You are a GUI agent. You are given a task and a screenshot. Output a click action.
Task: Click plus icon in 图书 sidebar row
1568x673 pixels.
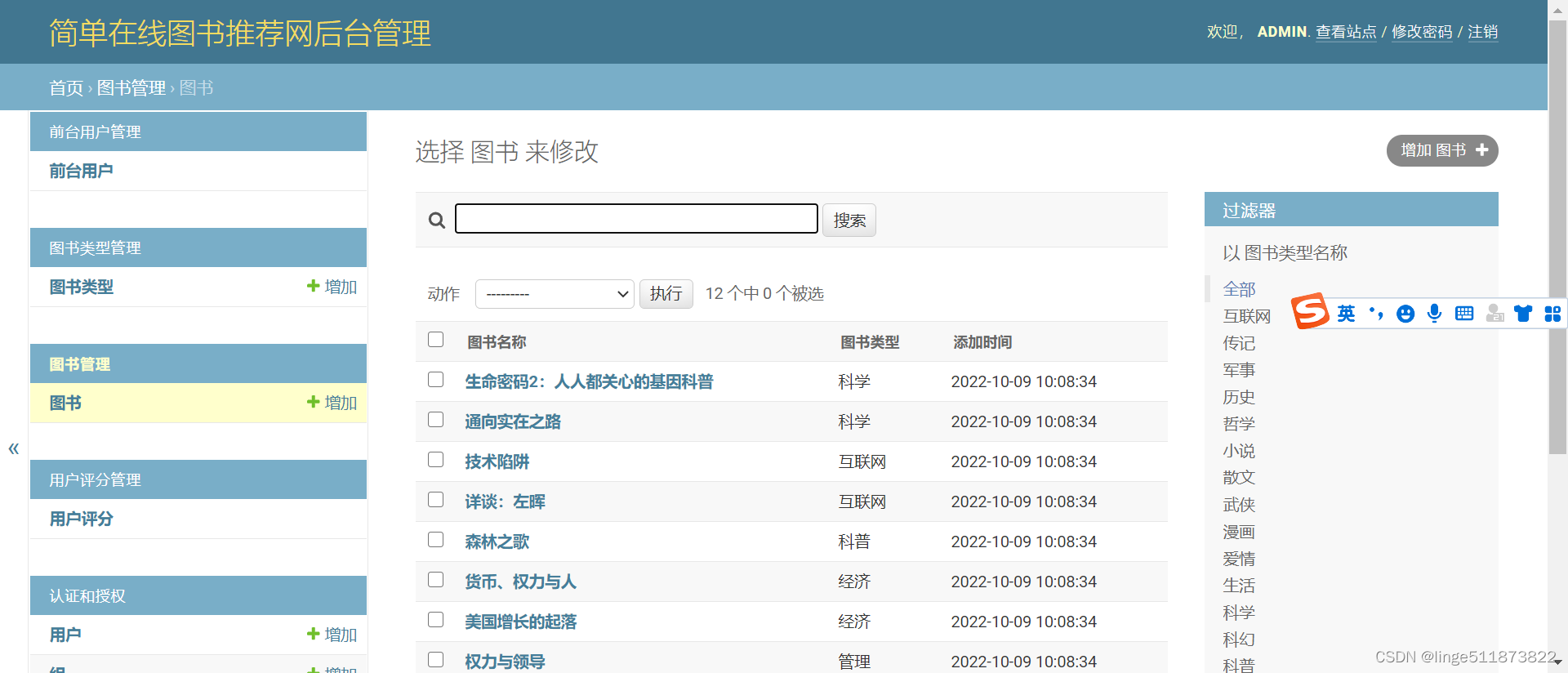[x=313, y=402]
